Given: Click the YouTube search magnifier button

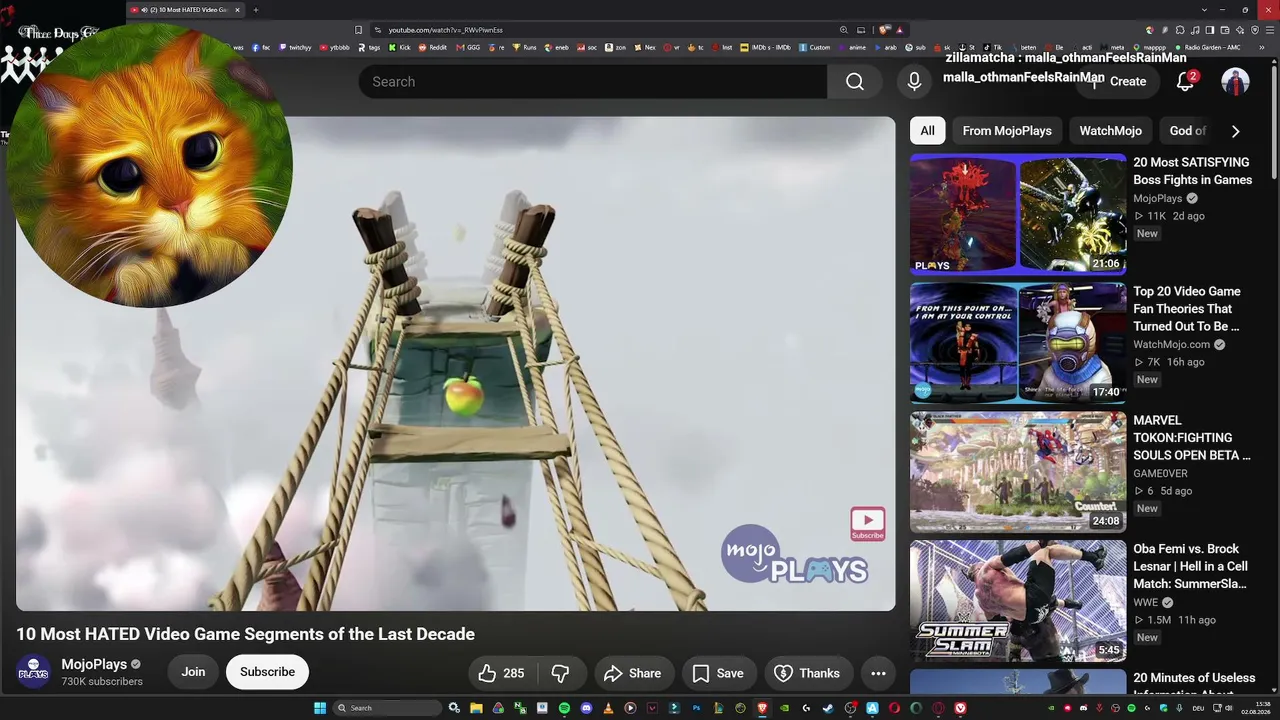Looking at the screenshot, I should 855,82.
